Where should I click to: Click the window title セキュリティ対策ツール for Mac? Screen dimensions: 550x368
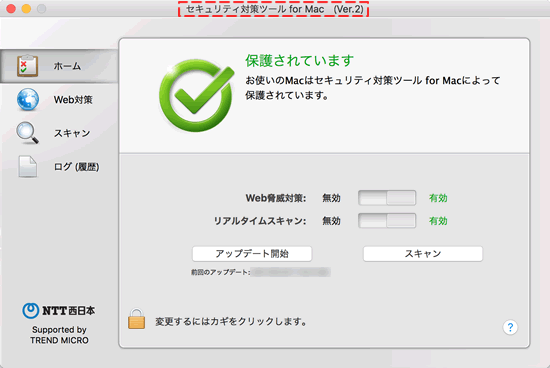(274, 9)
